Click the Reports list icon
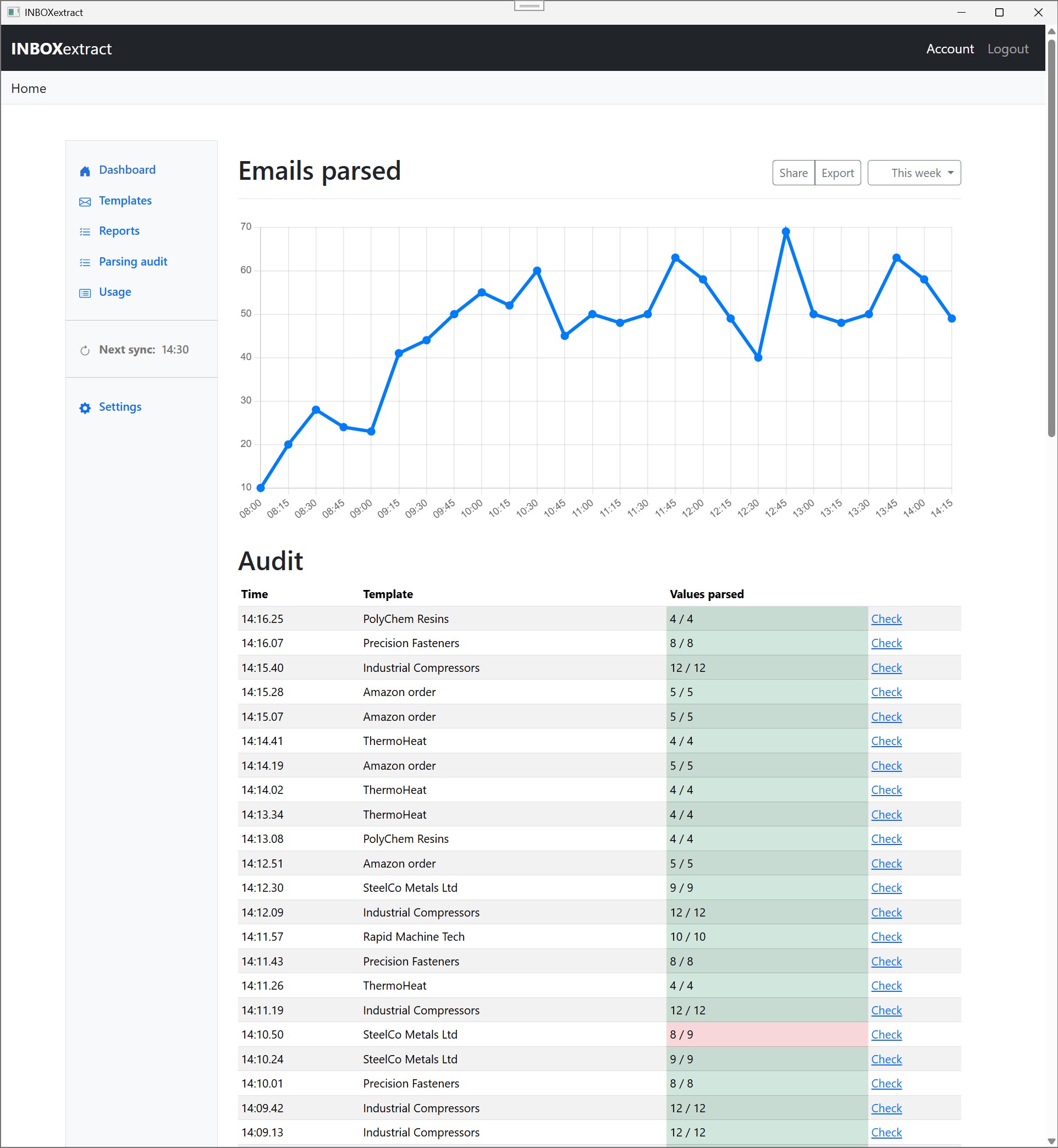The image size is (1058, 1148). click(85, 231)
